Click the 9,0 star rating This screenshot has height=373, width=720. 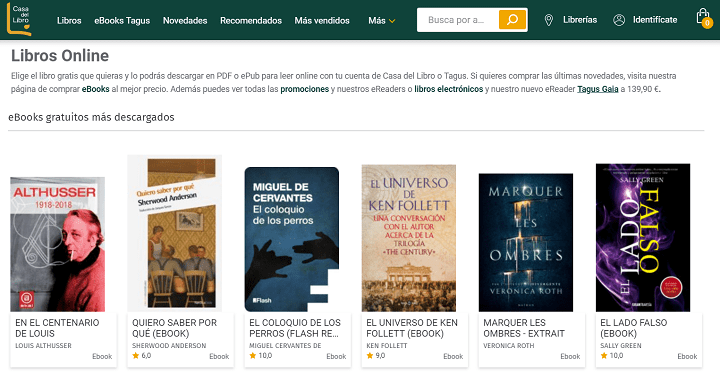(376, 356)
